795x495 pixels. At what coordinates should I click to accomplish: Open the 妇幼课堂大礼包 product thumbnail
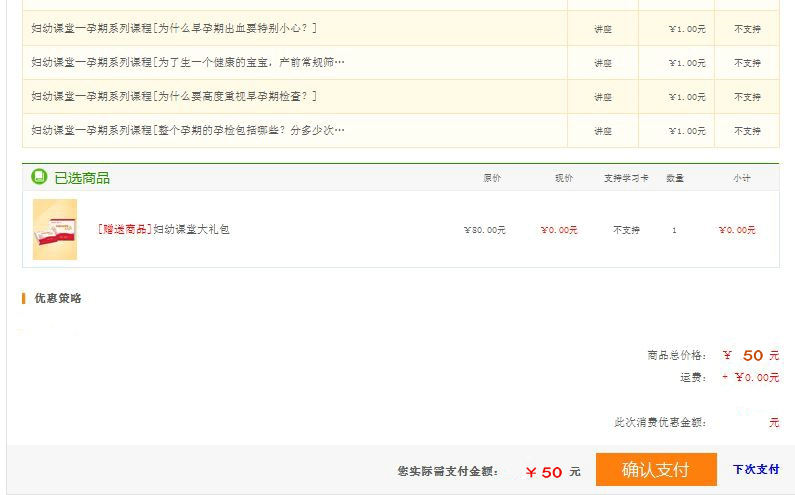click(55, 229)
